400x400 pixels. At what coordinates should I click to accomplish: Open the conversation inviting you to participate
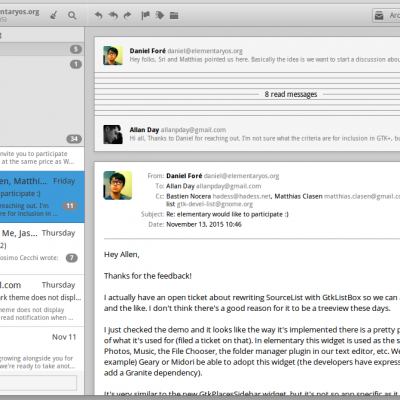coord(42,158)
